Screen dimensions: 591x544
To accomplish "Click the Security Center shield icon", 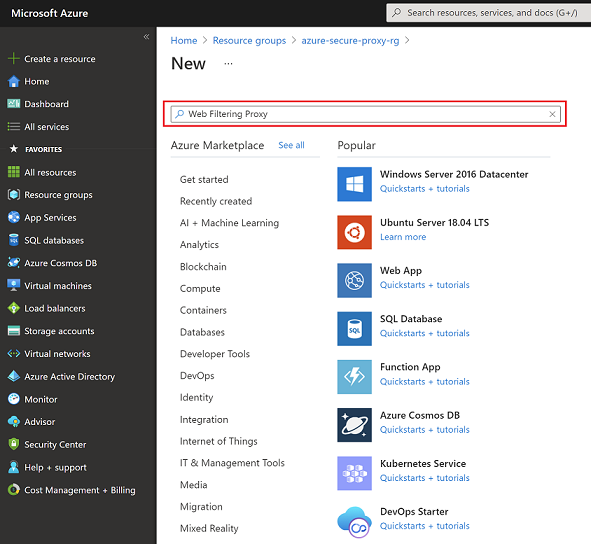I will pyautogui.click(x=14, y=444).
